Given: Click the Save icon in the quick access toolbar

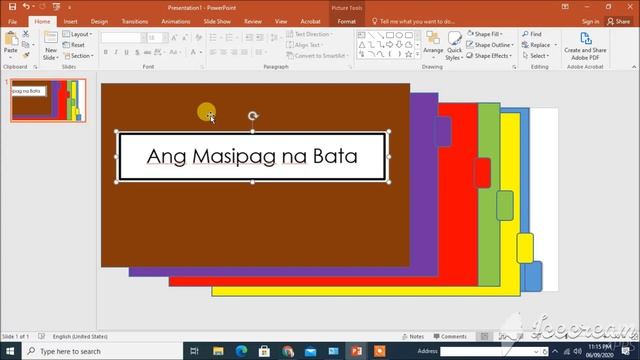Looking at the screenshot, I should (x=12, y=7).
